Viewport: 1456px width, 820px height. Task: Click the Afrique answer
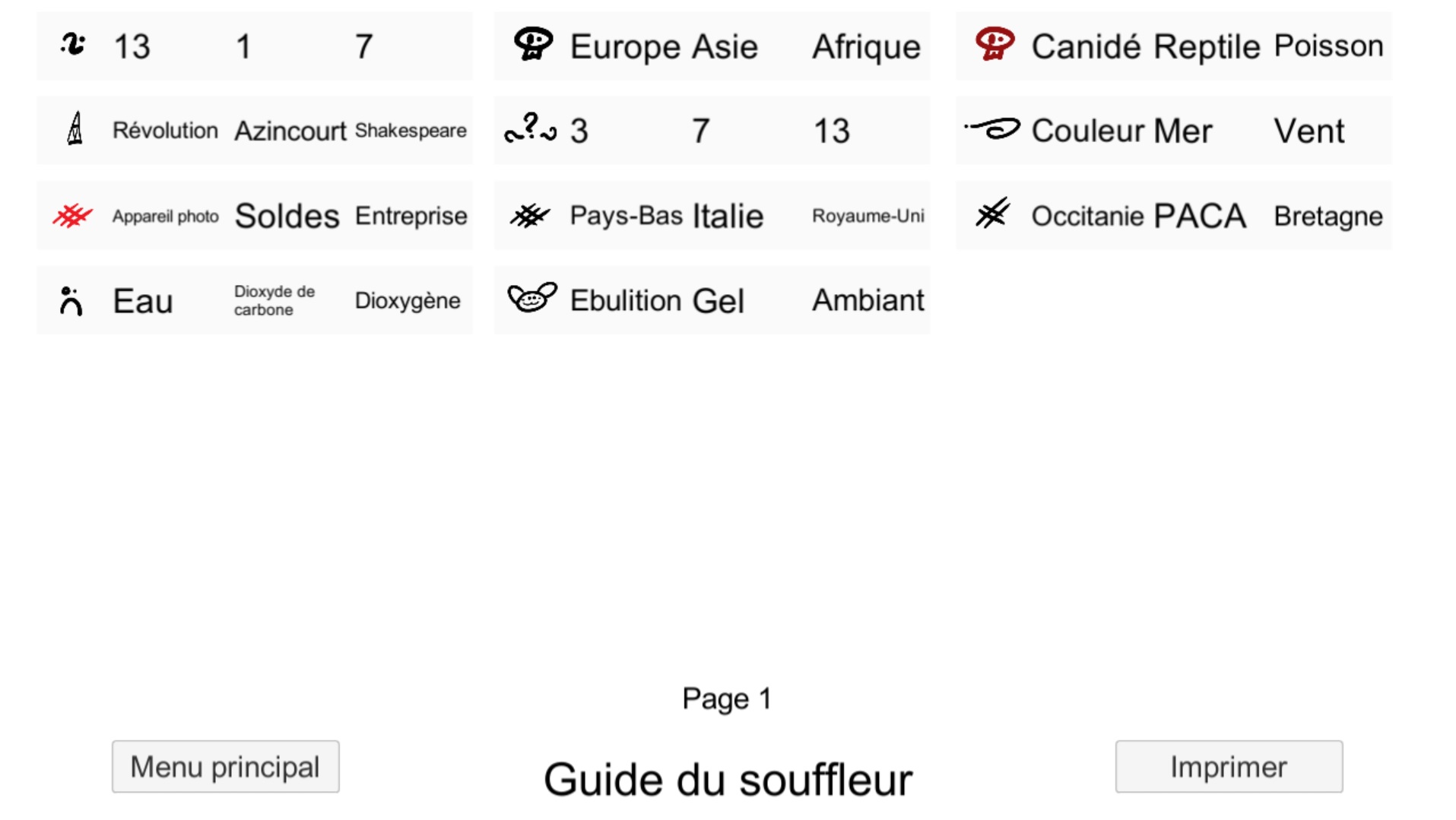[867, 46]
